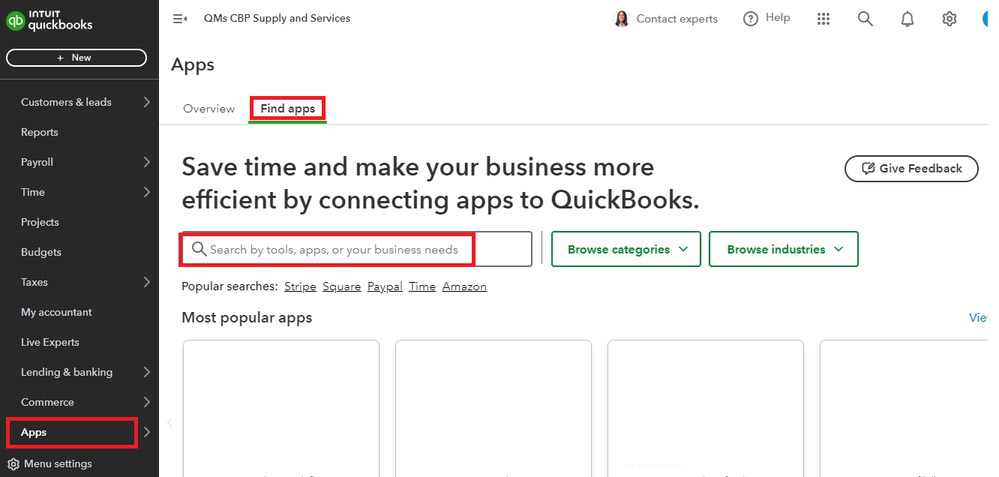This screenshot has width=999, height=477.
Task: Open Budgets in sidebar
Action: tap(41, 252)
